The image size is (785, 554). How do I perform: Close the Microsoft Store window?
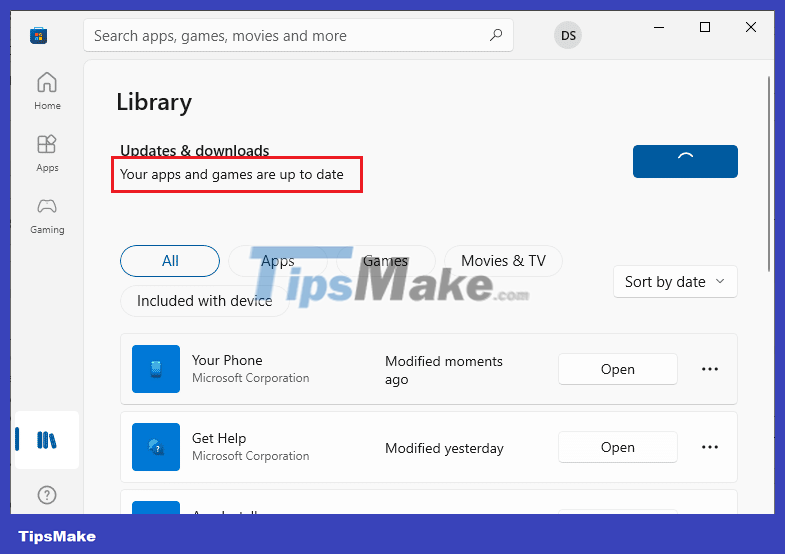pyautogui.click(x=750, y=27)
